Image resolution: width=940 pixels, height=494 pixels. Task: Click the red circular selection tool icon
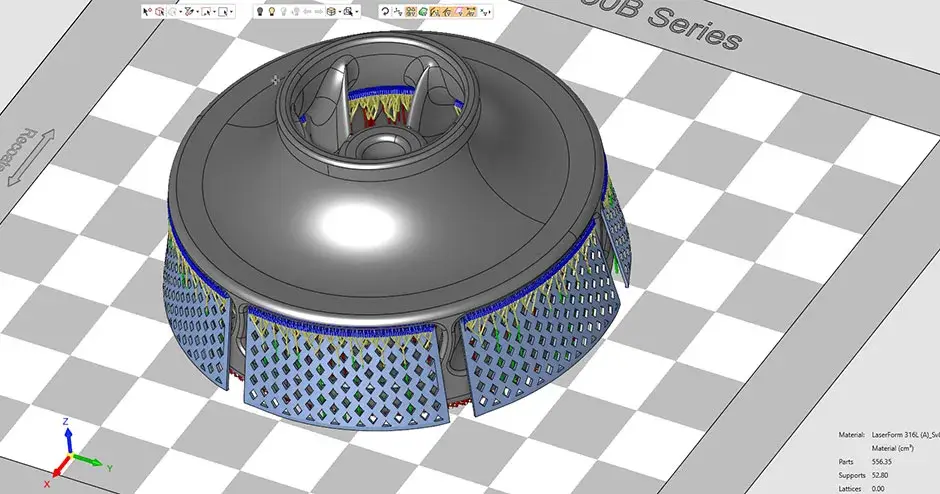[158, 12]
